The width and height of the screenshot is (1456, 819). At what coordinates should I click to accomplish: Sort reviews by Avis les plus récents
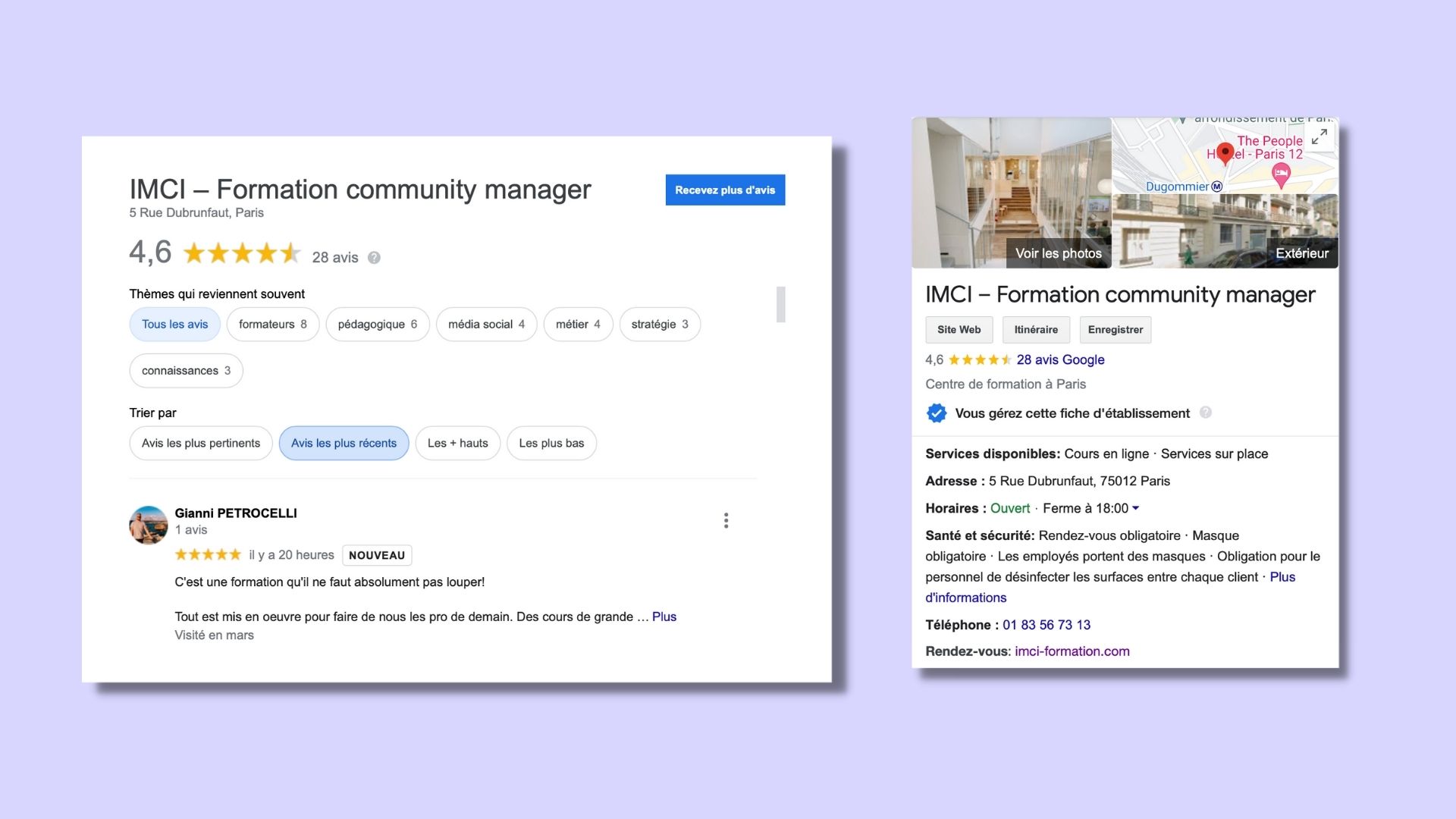tap(344, 444)
